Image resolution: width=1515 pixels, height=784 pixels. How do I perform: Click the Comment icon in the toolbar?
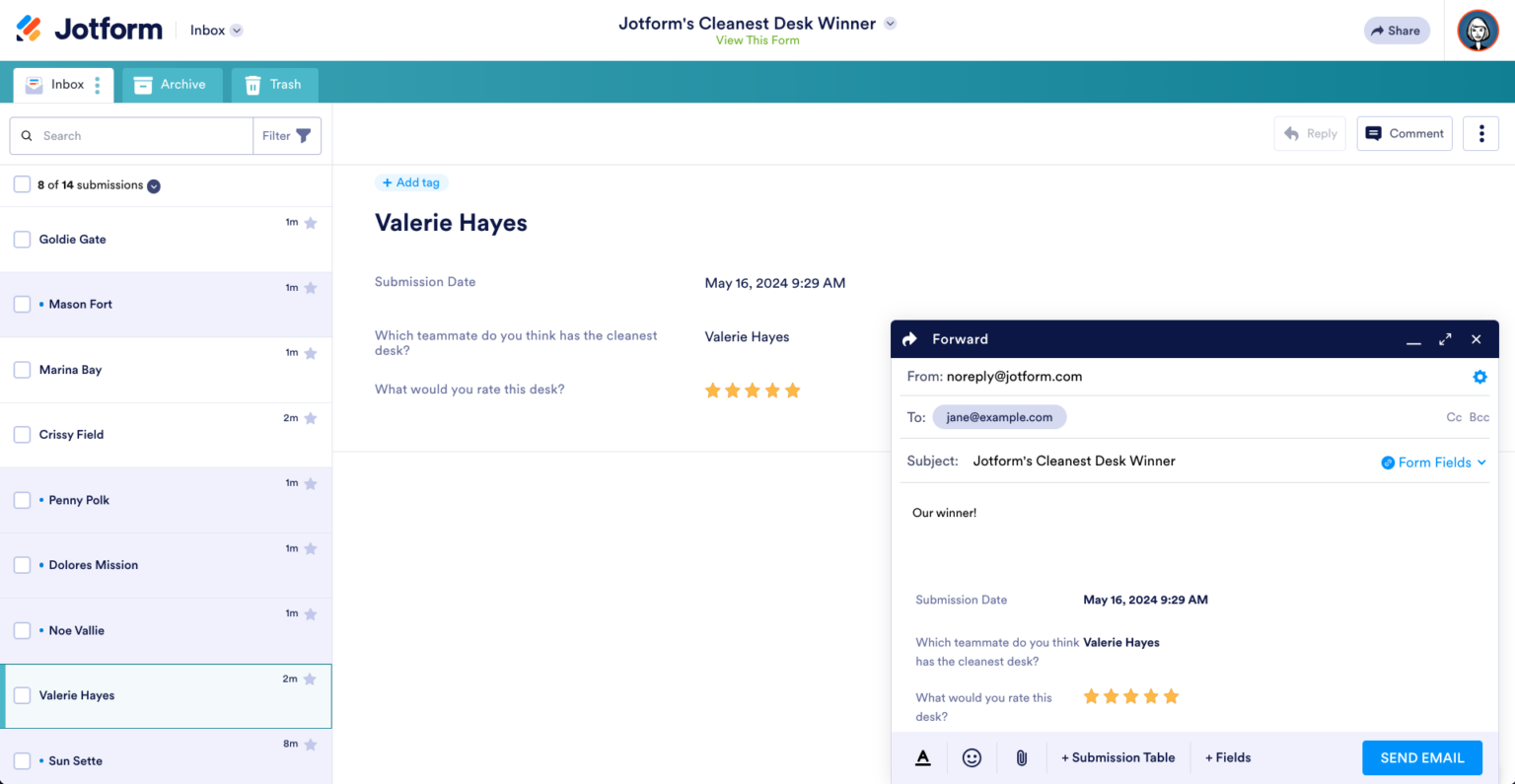[x=1405, y=133]
